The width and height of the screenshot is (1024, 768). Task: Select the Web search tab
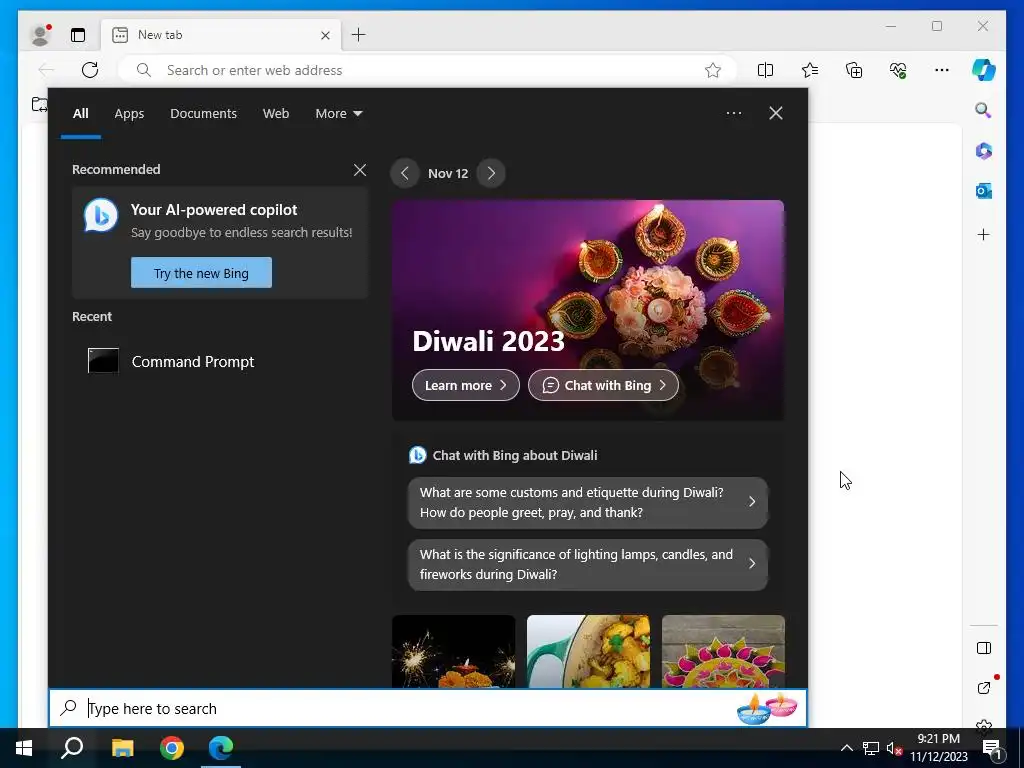276,114
